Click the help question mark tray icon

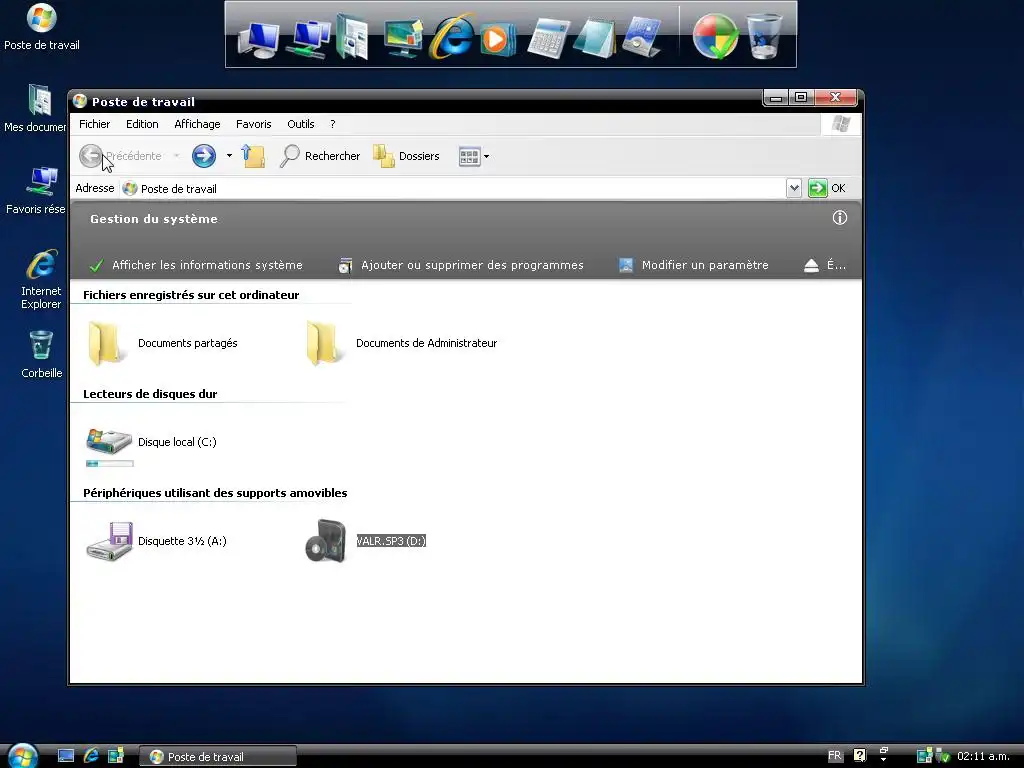(x=860, y=756)
